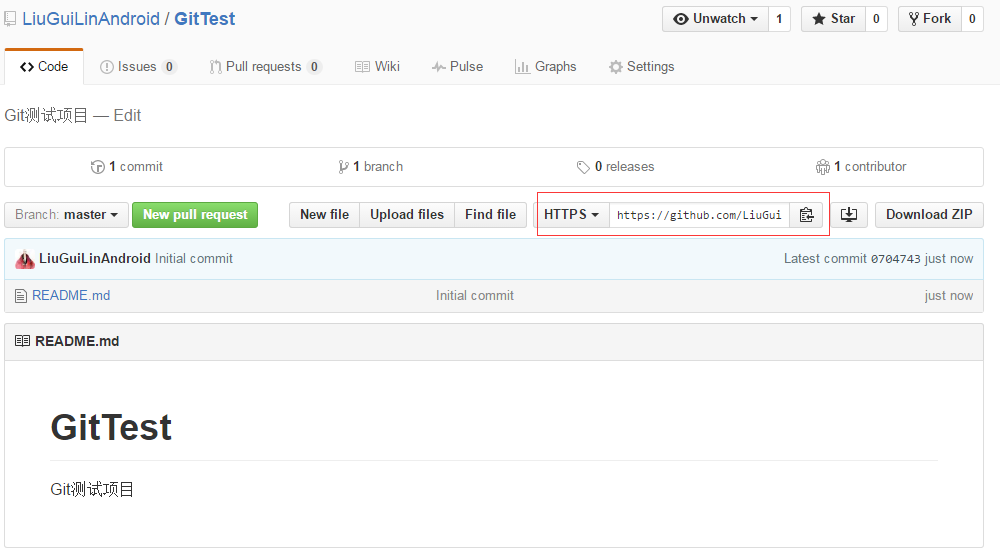The height and width of the screenshot is (556, 1000).
Task: Click the repository book icon beside LiuGuiLinAndroid
Action: 10,19
